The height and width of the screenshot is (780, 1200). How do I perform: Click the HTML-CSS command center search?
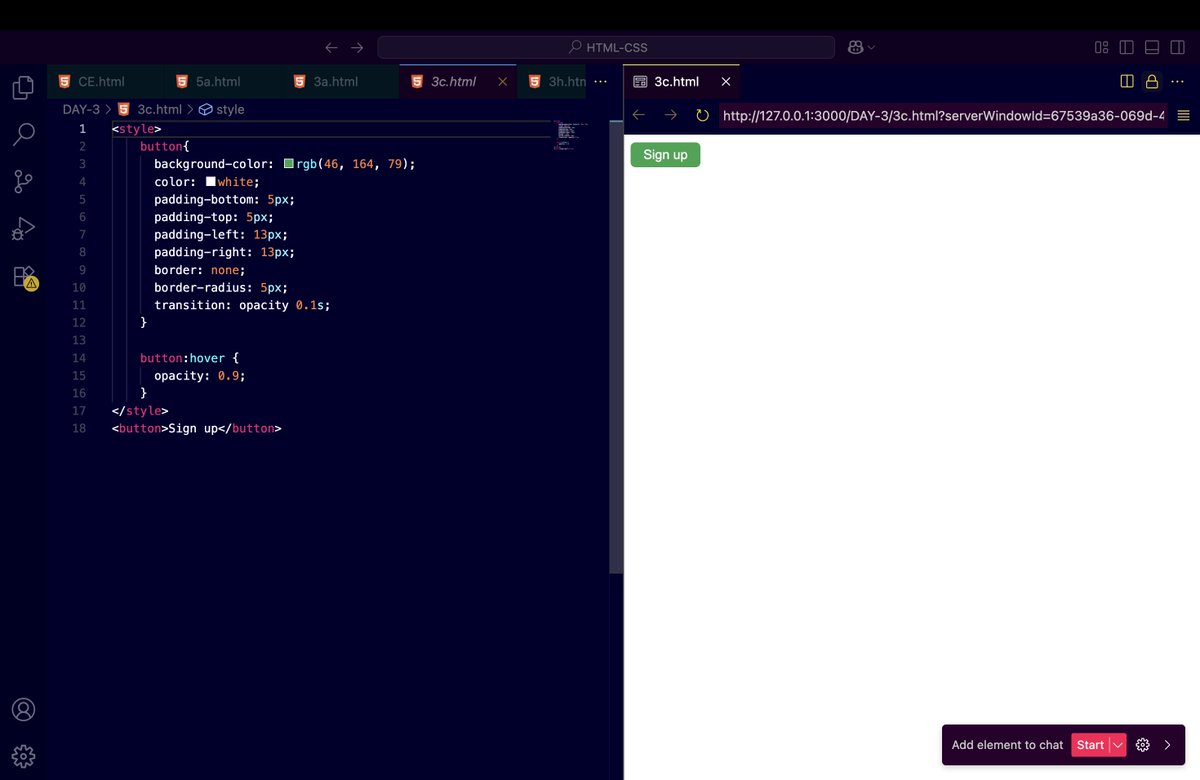pyautogui.click(x=606, y=47)
